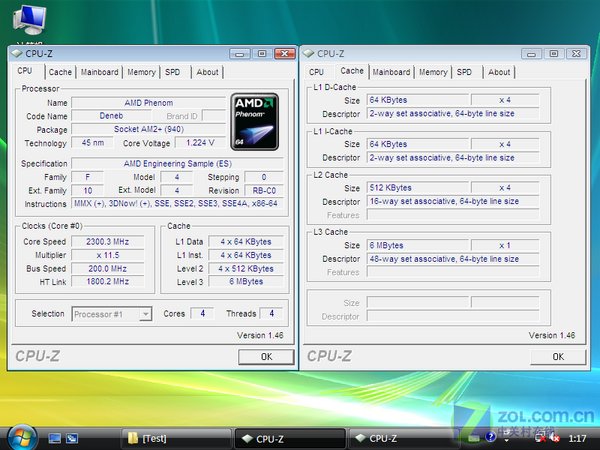Image resolution: width=600 pixels, height=450 pixels.
Task: Open About tab in right window
Action: pos(499,72)
